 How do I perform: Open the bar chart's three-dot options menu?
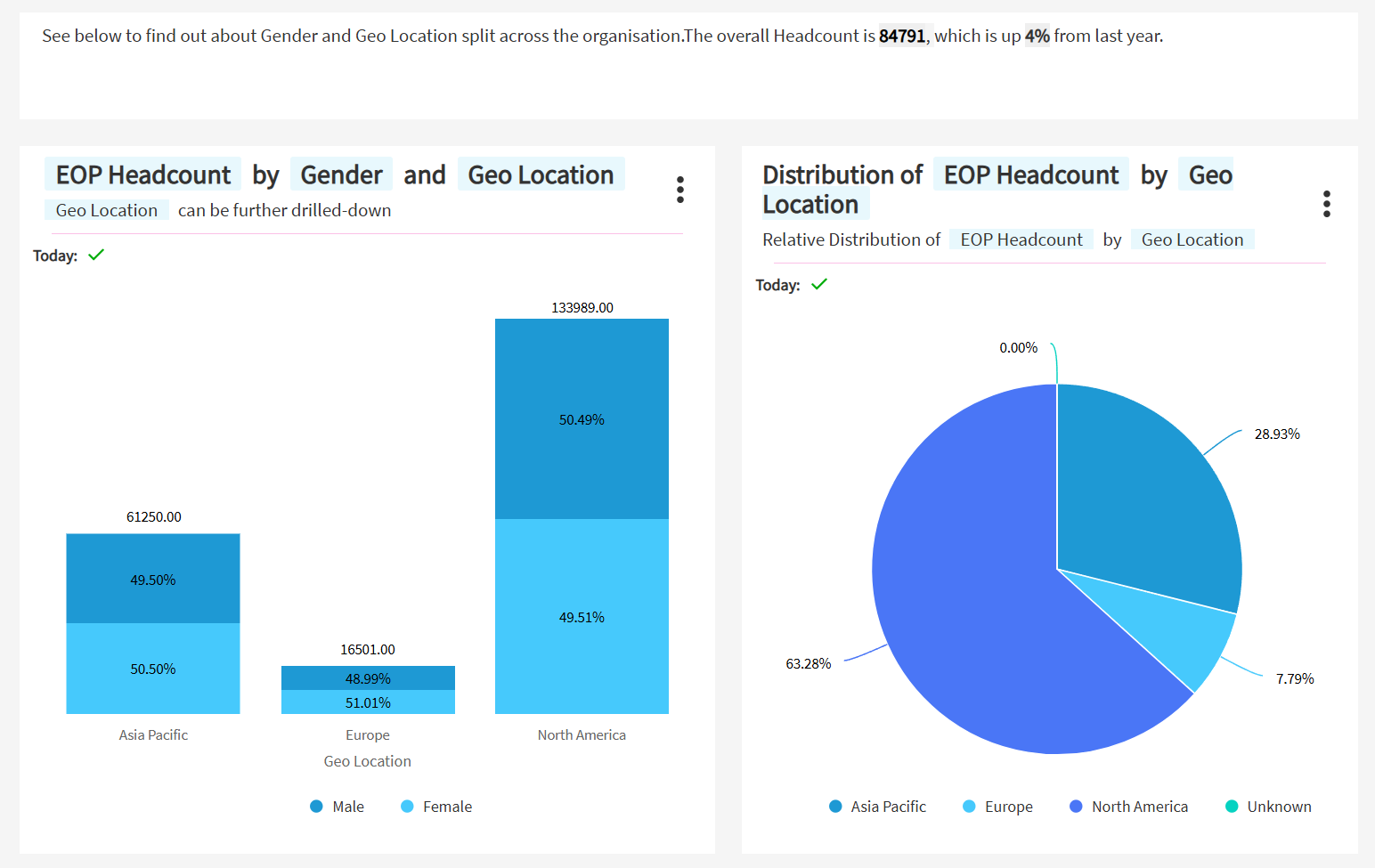click(x=680, y=190)
